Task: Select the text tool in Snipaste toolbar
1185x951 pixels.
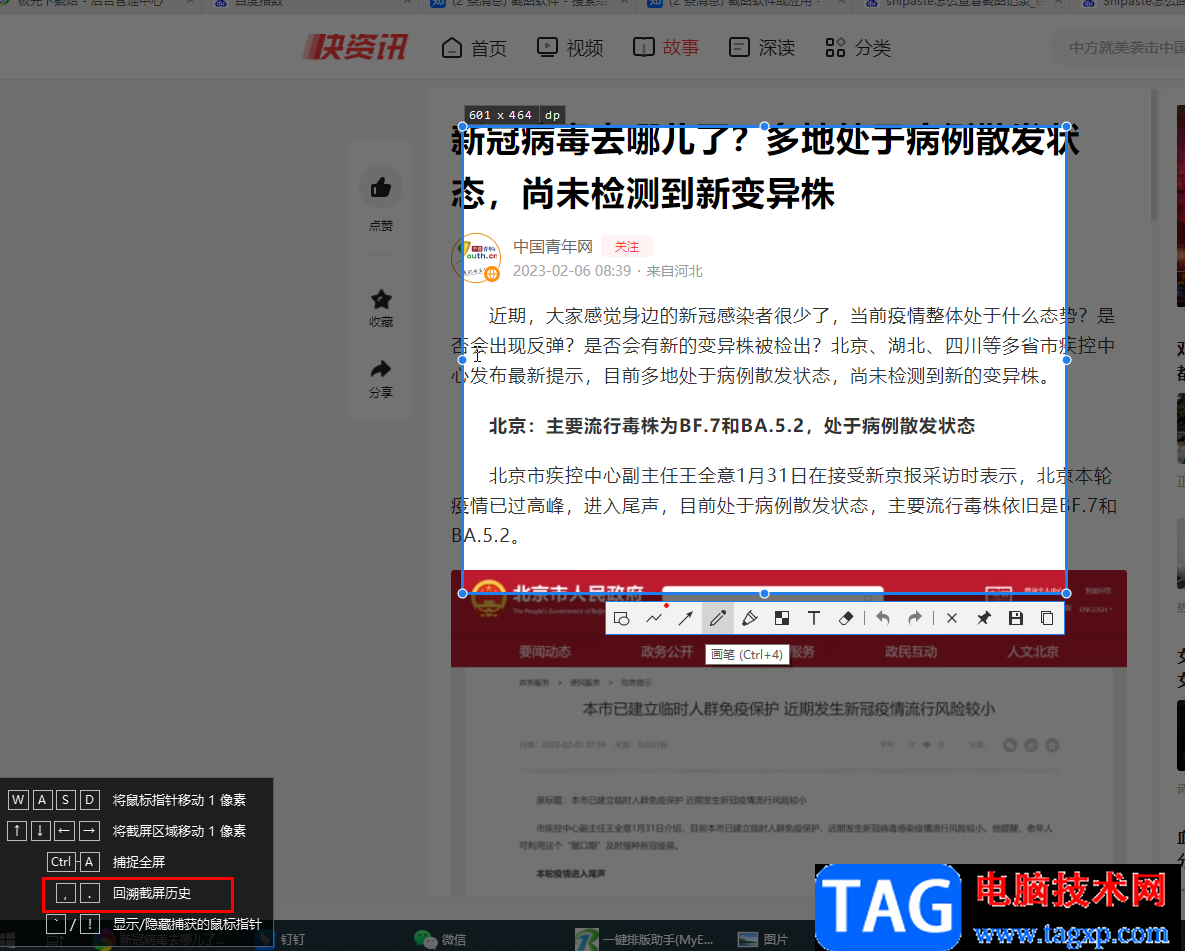Action: (x=814, y=618)
